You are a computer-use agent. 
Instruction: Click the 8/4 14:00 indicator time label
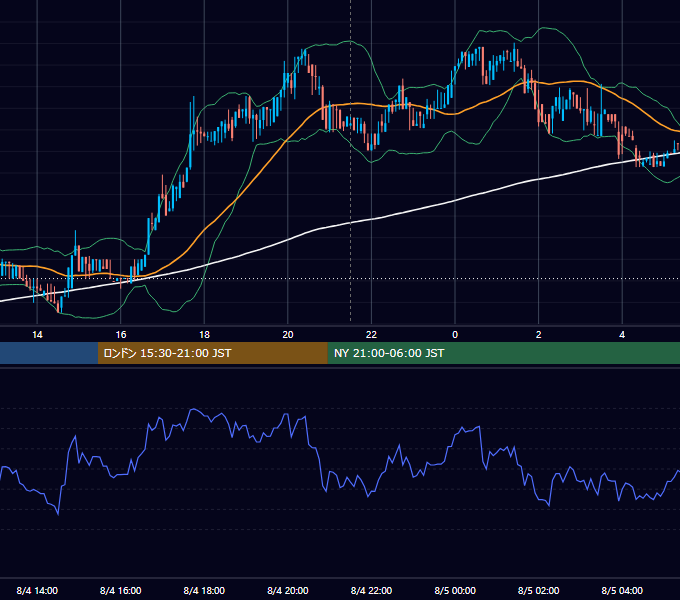[x=37, y=590]
